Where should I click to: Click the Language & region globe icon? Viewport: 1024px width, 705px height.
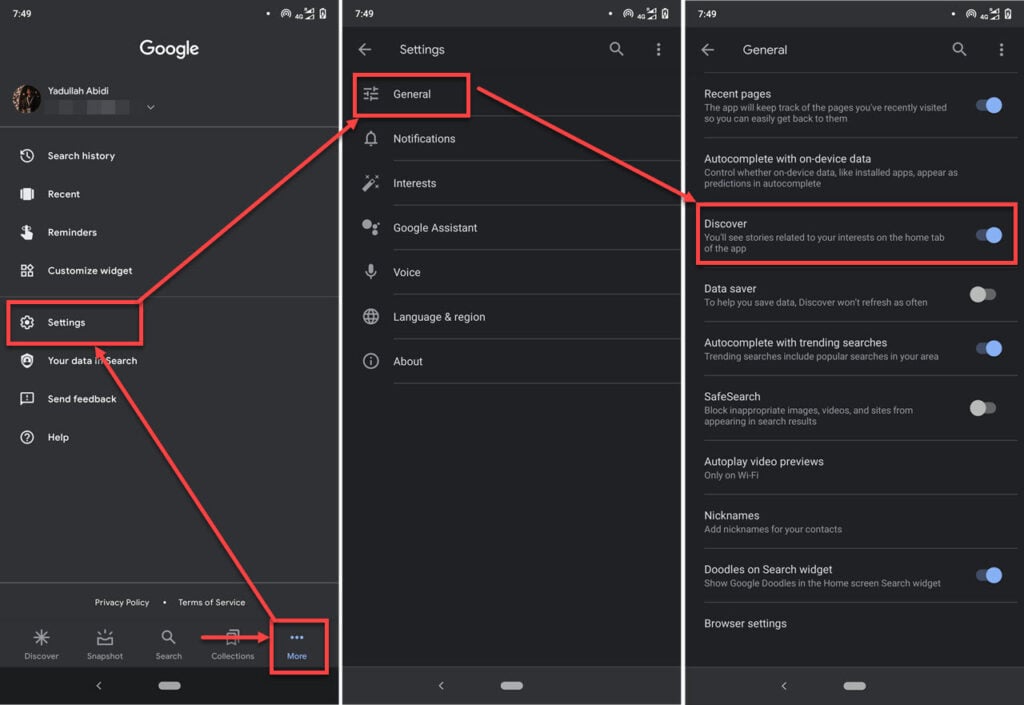[x=370, y=317]
